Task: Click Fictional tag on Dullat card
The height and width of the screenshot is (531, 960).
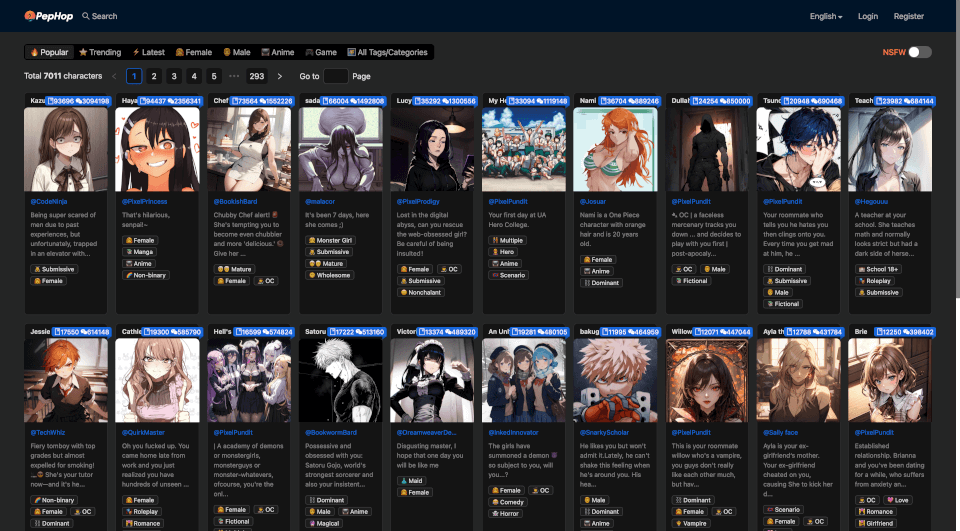Action: pos(691,281)
